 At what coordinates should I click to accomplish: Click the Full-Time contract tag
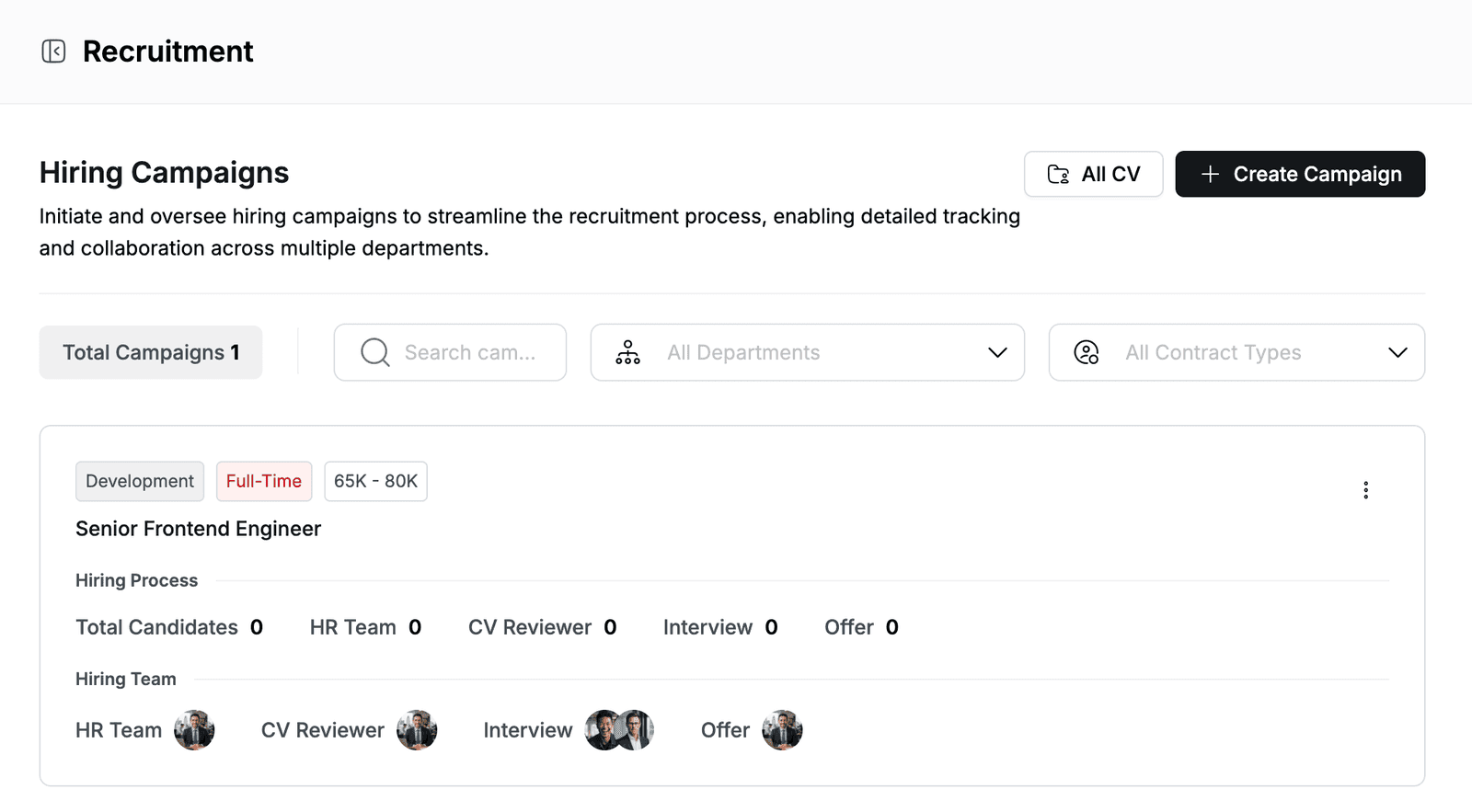pyautogui.click(x=264, y=481)
